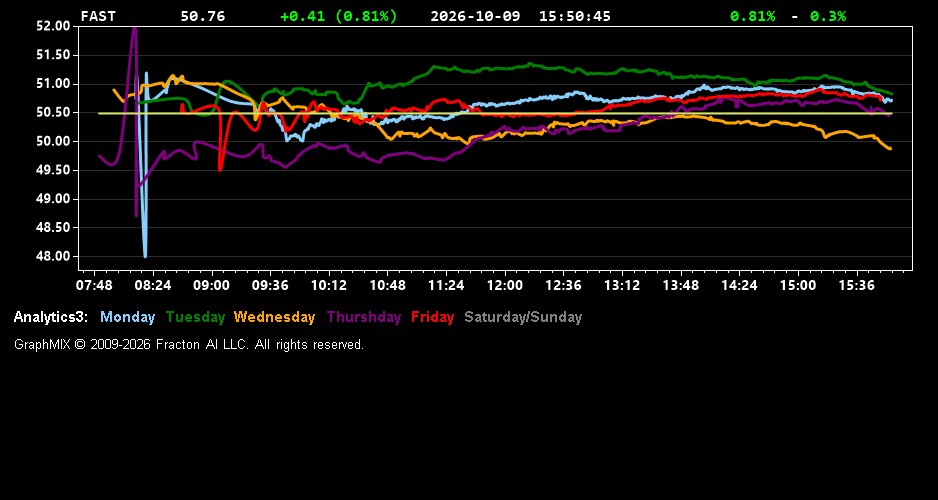Toggle the Wednesday series in legend

tap(275, 318)
